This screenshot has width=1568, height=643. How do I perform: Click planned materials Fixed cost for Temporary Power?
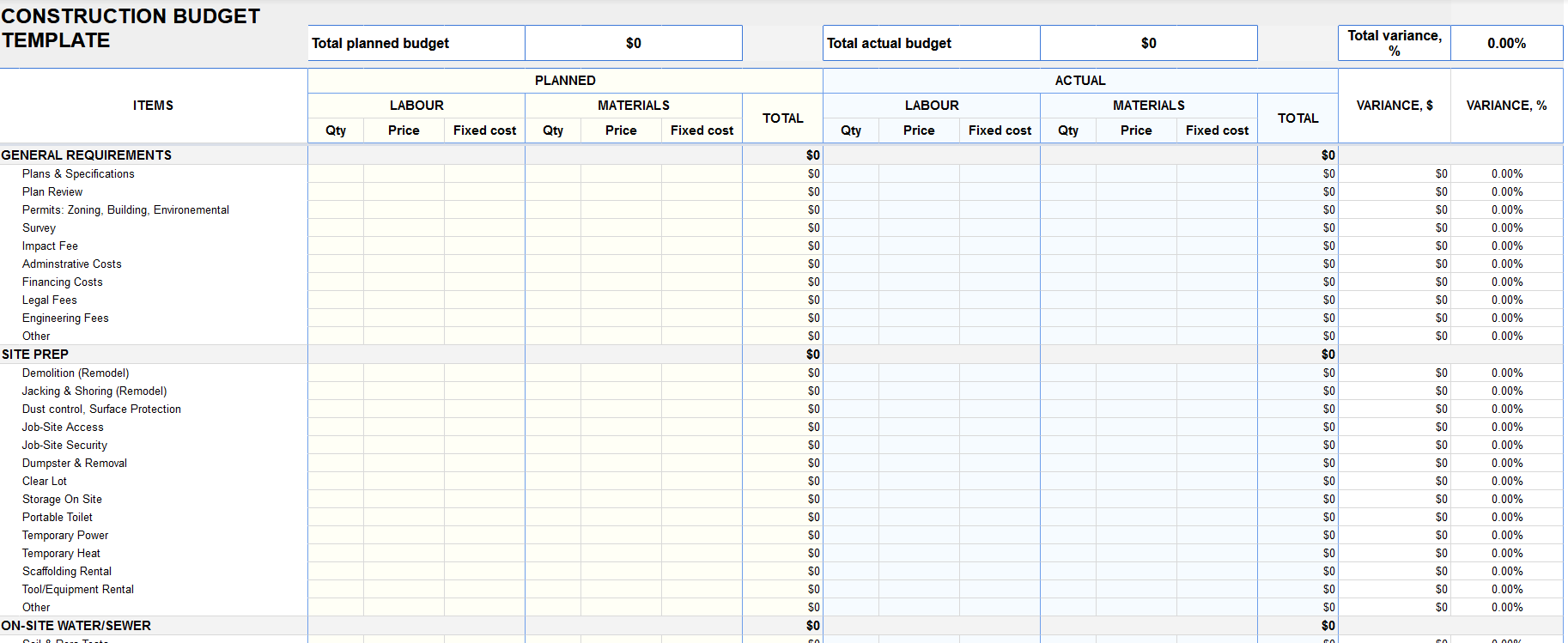point(702,535)
